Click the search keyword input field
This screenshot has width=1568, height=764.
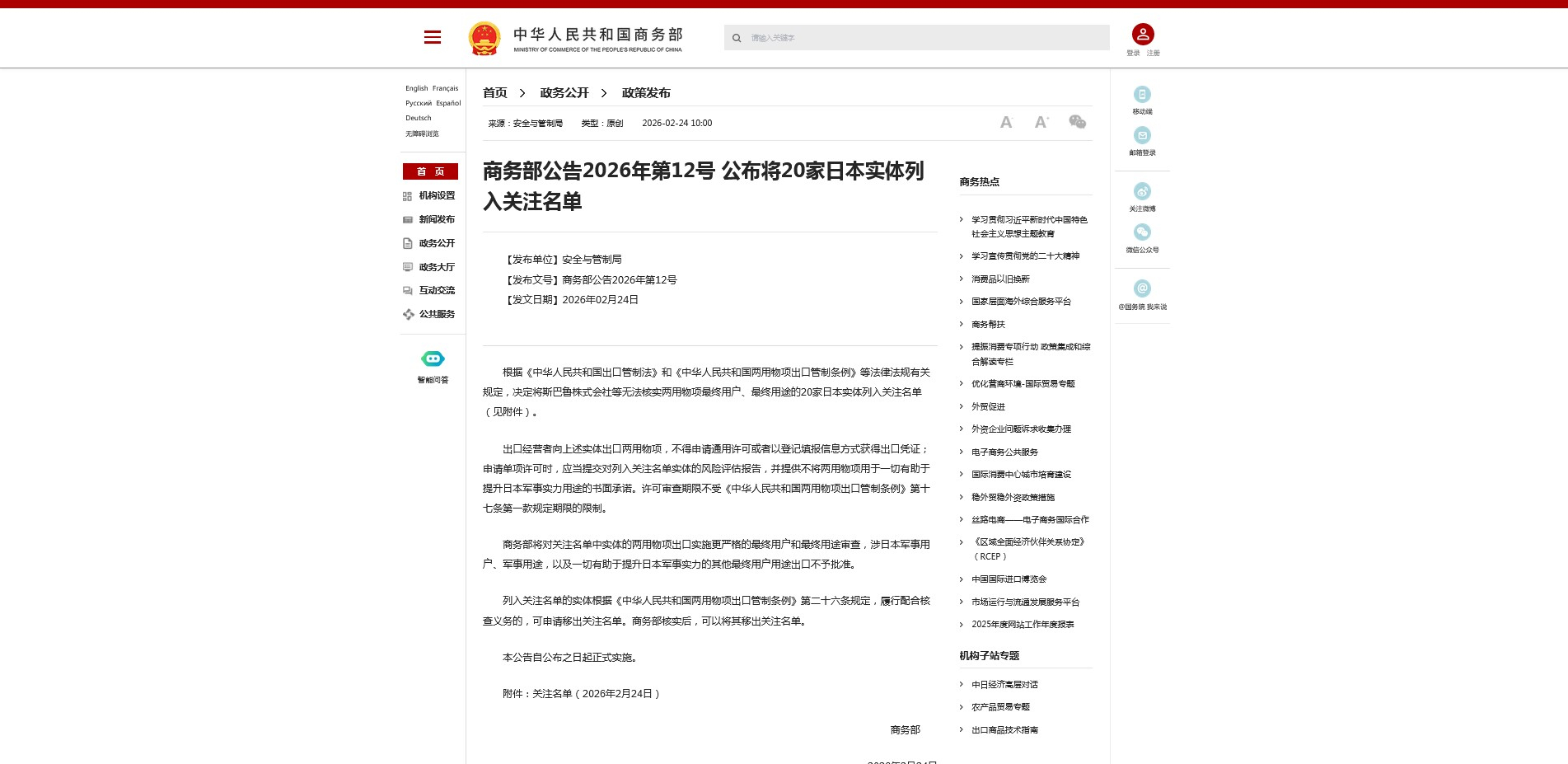pyautogui.click(x=923, y=38)
